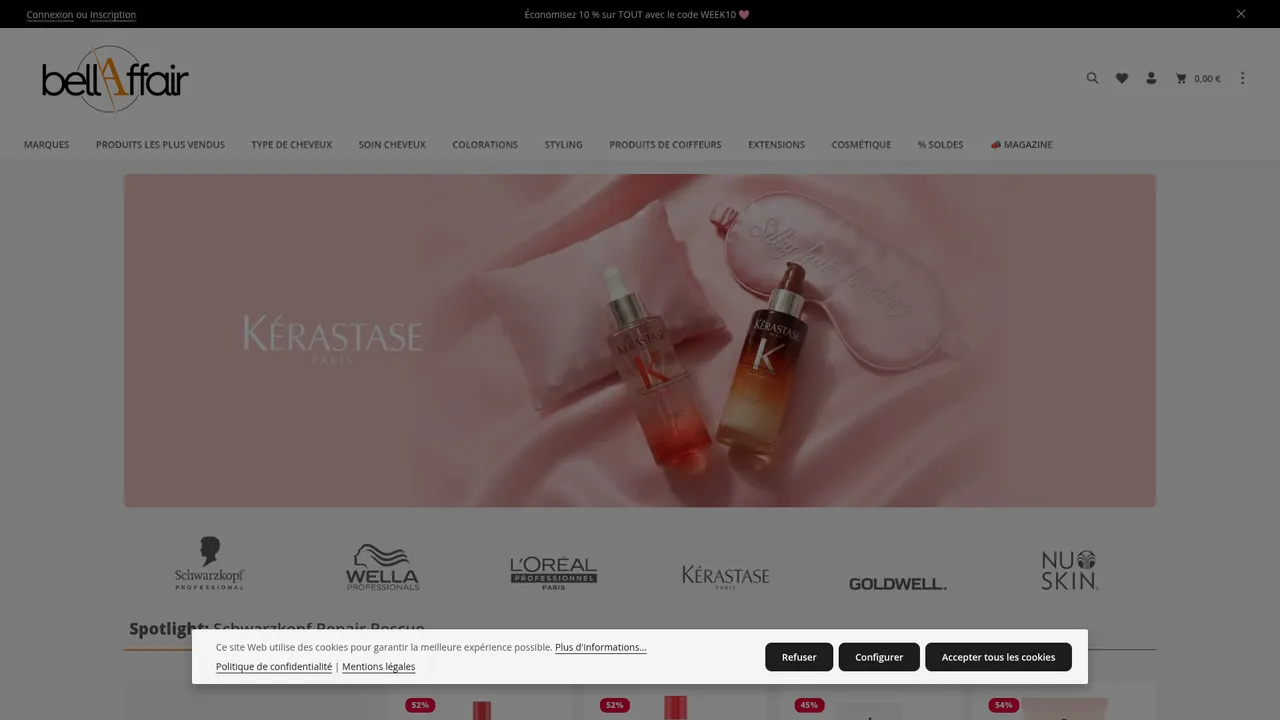Click Accepter tous les cookies
This screenshot has height=720, width=1280.
(x=998, y=657)
